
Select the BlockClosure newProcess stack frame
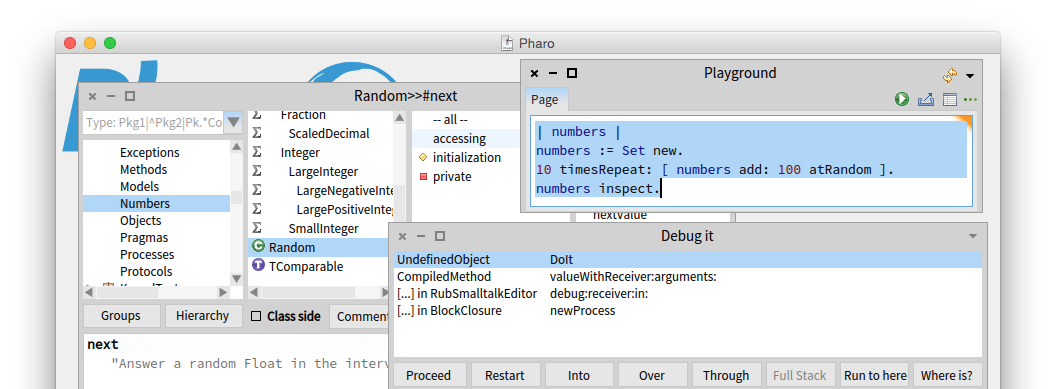click(688, 310)
